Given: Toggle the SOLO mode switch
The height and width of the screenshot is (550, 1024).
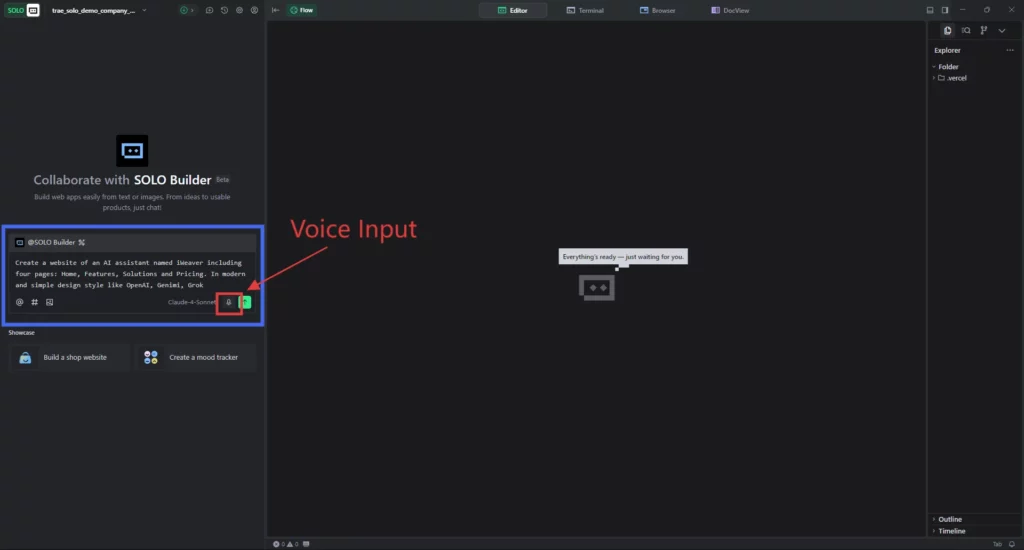Looking at the screenshot, I should point(22,10).
